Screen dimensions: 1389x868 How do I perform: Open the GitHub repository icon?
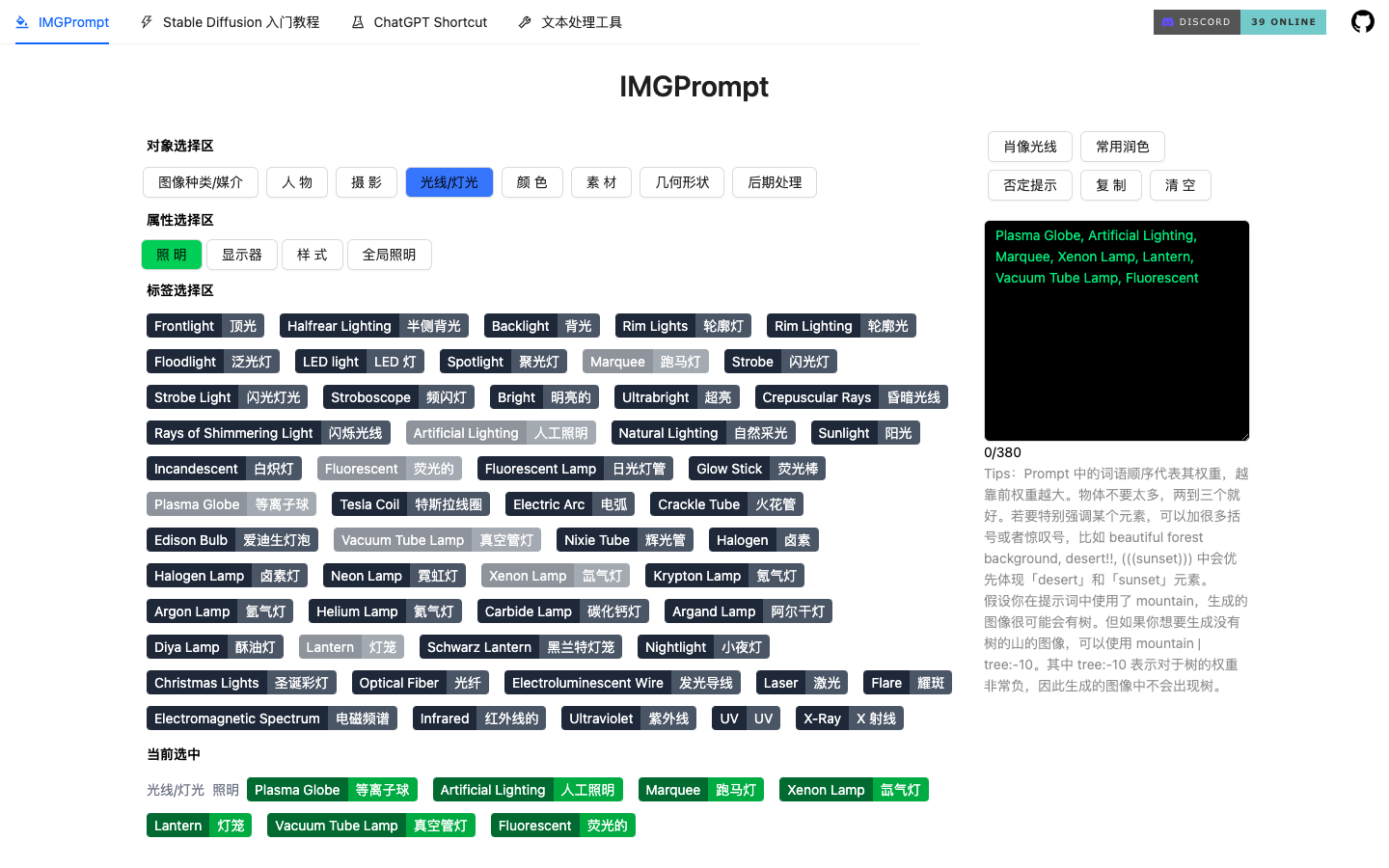(x=1362, y=21)
